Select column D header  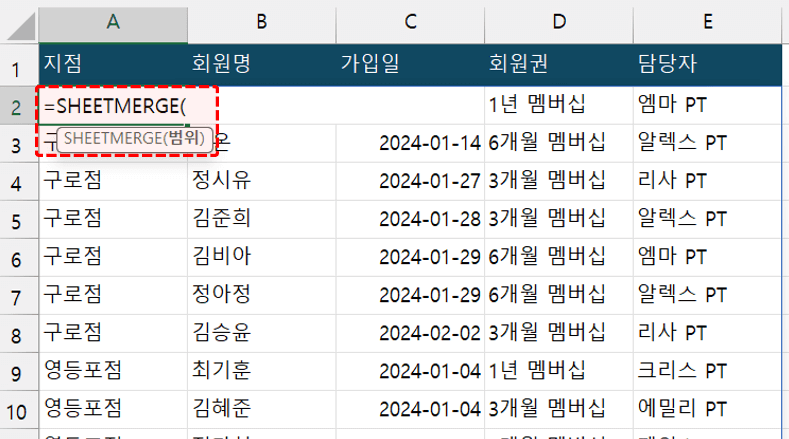[559, 22]
